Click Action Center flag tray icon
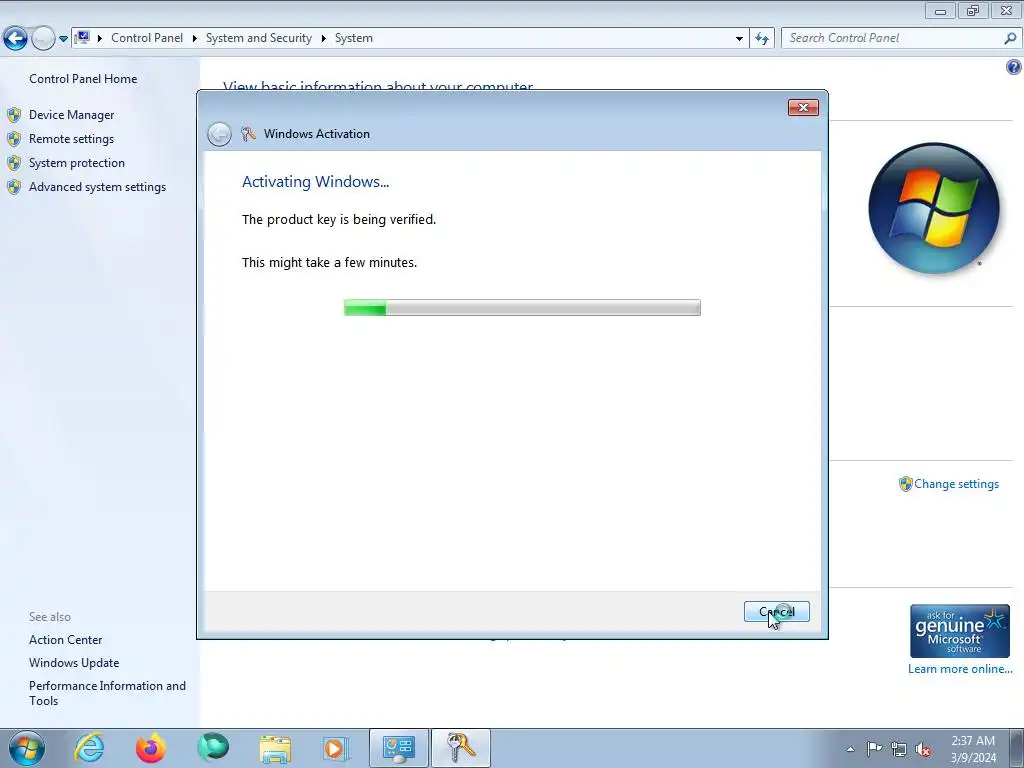The image size is (1024, 768). click(x=874, y=748)
